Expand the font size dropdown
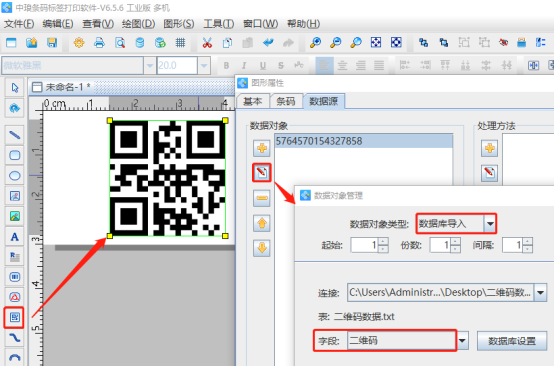 pos(204,66)
